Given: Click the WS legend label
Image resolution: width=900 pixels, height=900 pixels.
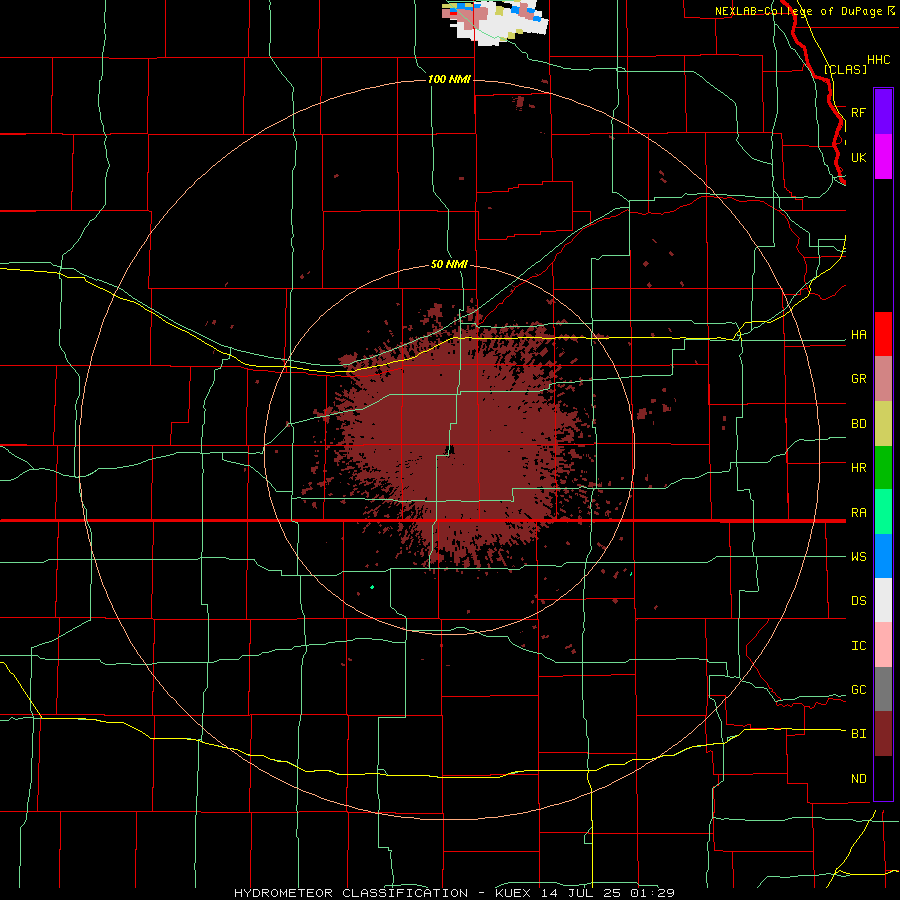Looking at the screenshot, I should click(x=858, y=557).
